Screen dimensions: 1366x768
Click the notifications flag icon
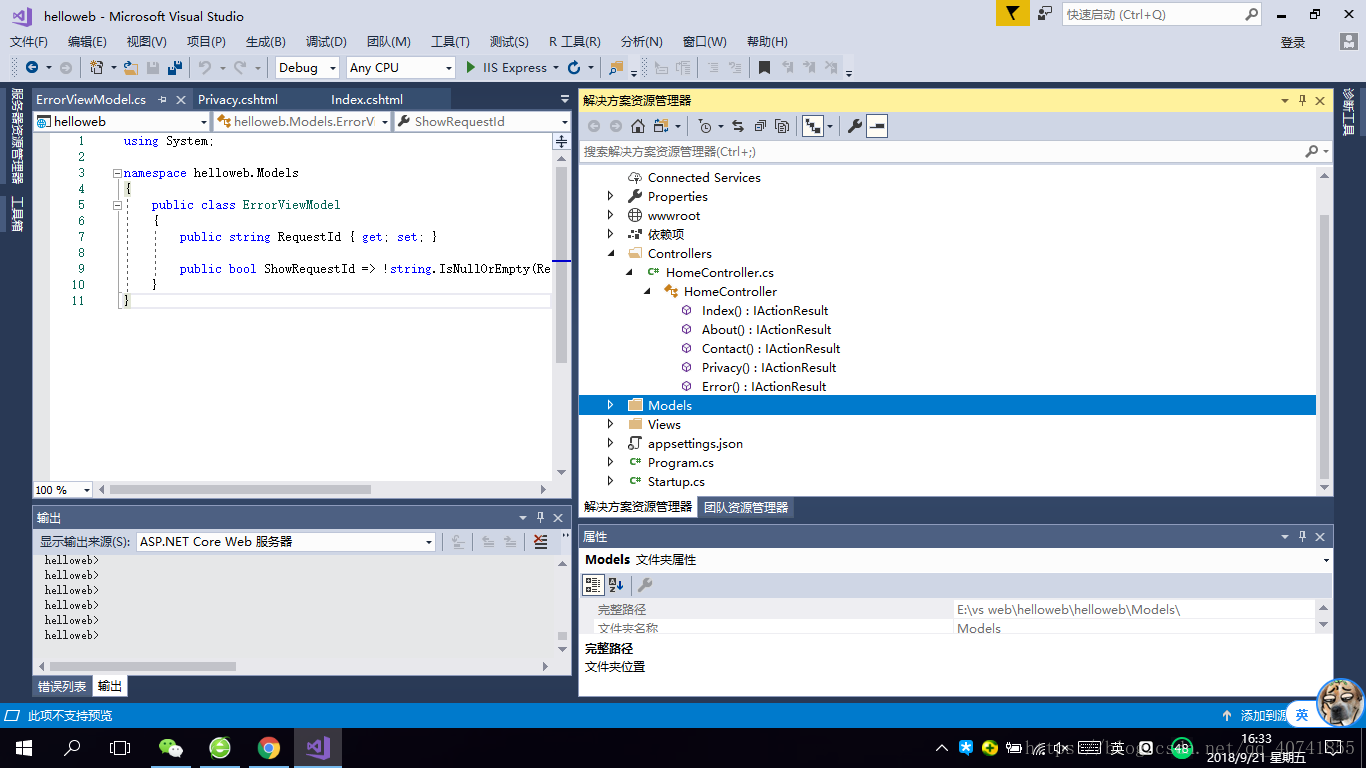1012,14
